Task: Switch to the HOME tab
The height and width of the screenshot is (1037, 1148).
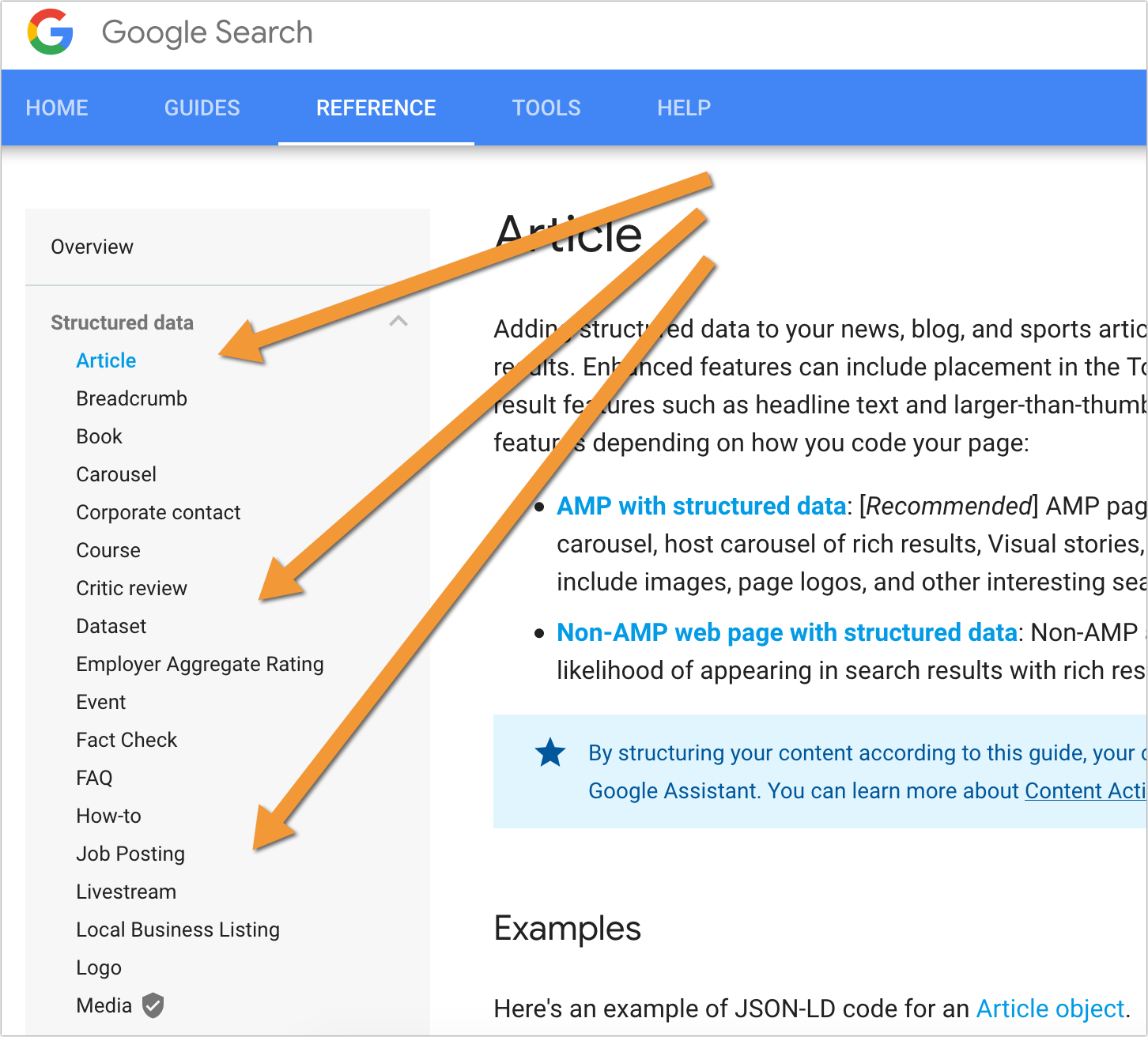Action: coord(55,107)
